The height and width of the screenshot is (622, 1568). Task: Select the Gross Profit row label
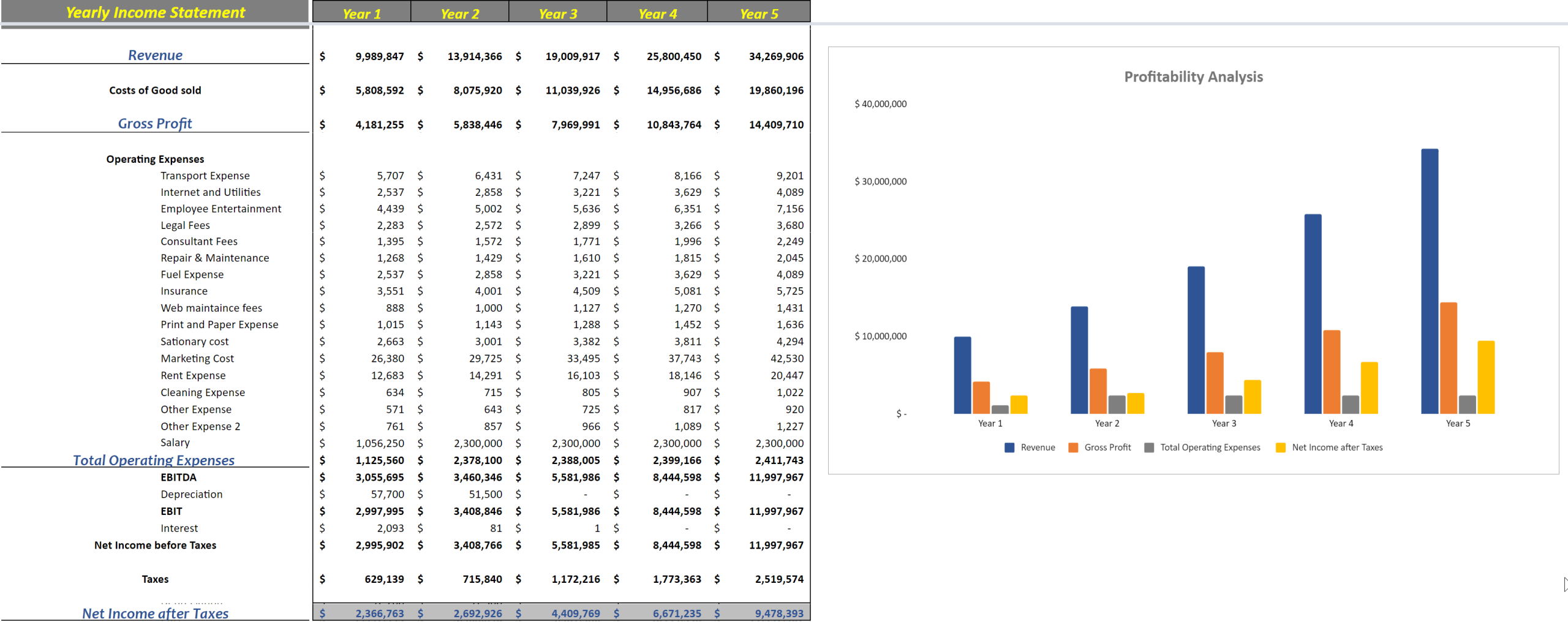tap(155, 123)
